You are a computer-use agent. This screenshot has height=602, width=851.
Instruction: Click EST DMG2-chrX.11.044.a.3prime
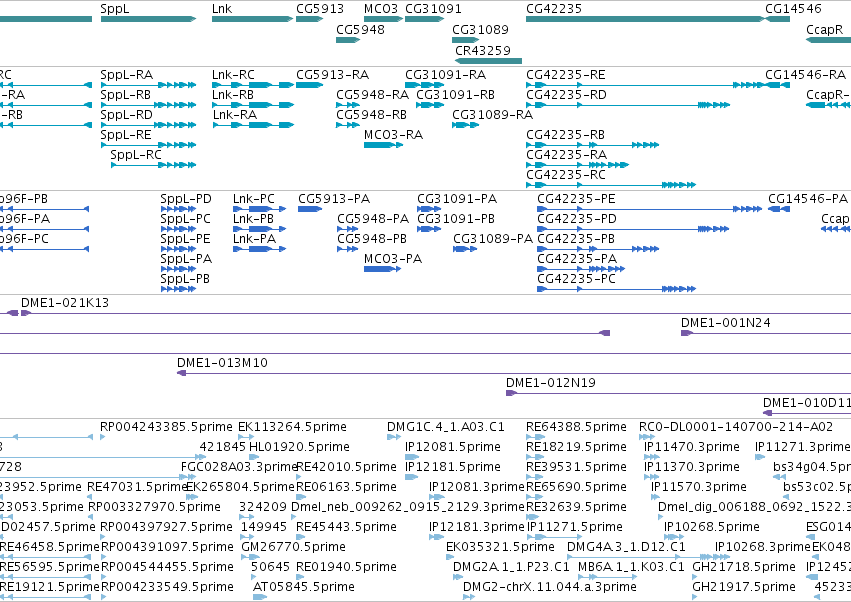(x=549, y=587)
